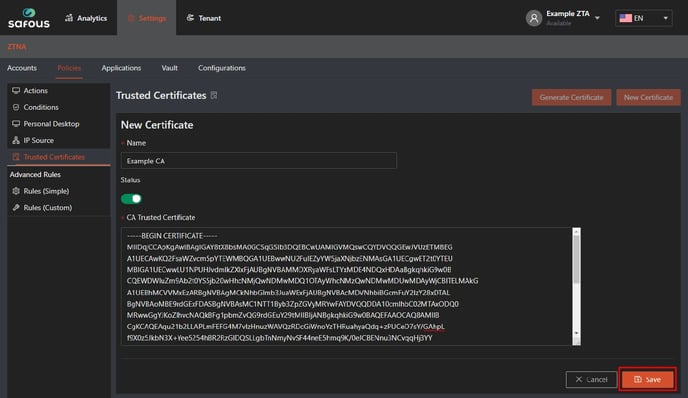688x398 pixels.
Task: Switch to the Policies tab
Action: [69, 68]
